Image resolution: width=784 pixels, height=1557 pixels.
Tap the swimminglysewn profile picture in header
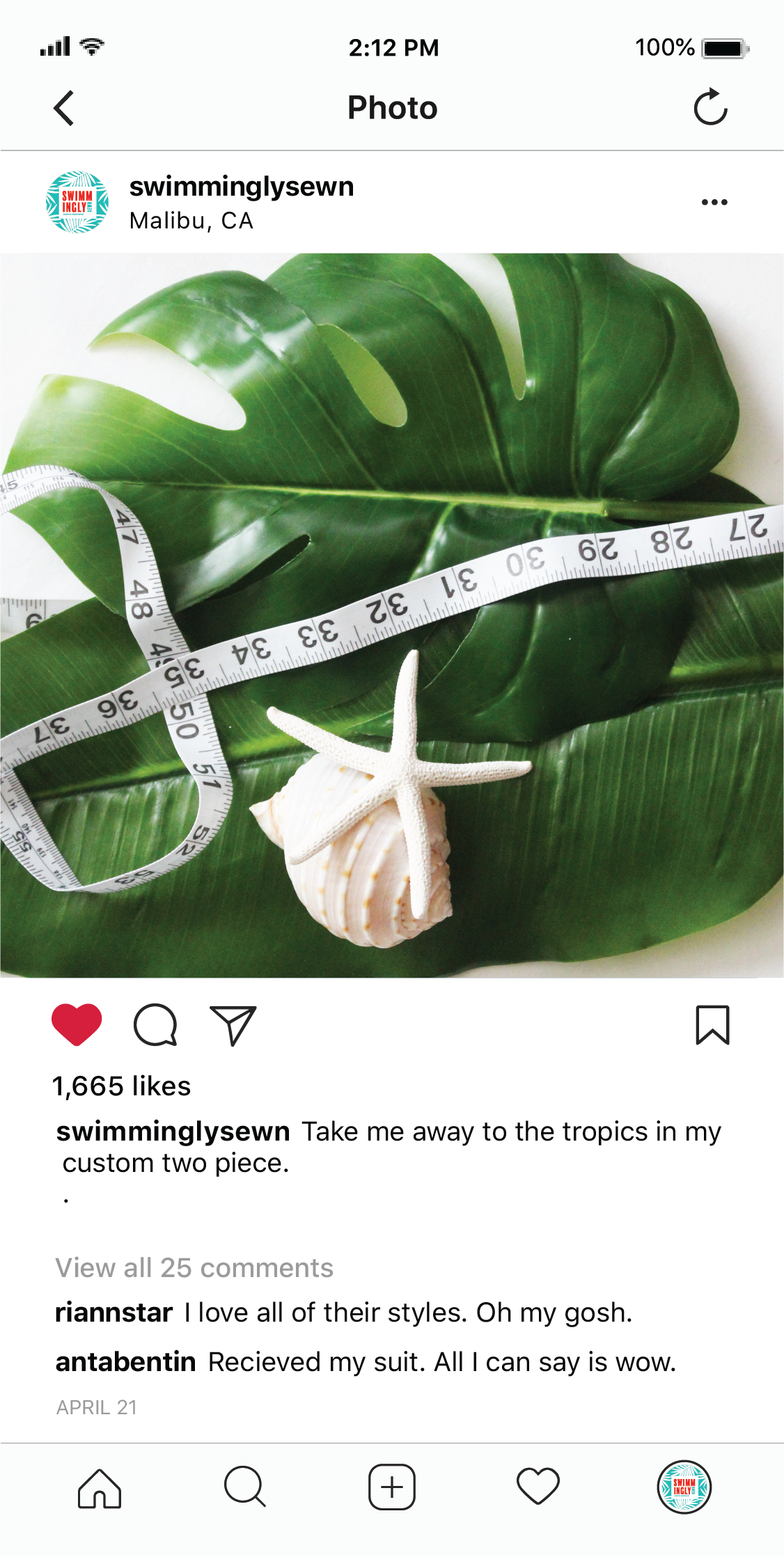pos(77,202)
